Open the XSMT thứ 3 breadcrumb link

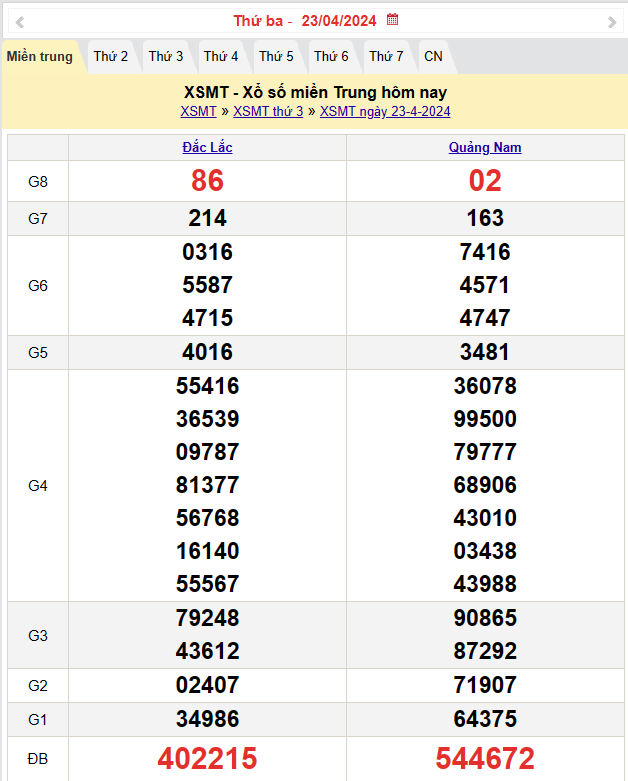tap(268, 111)
